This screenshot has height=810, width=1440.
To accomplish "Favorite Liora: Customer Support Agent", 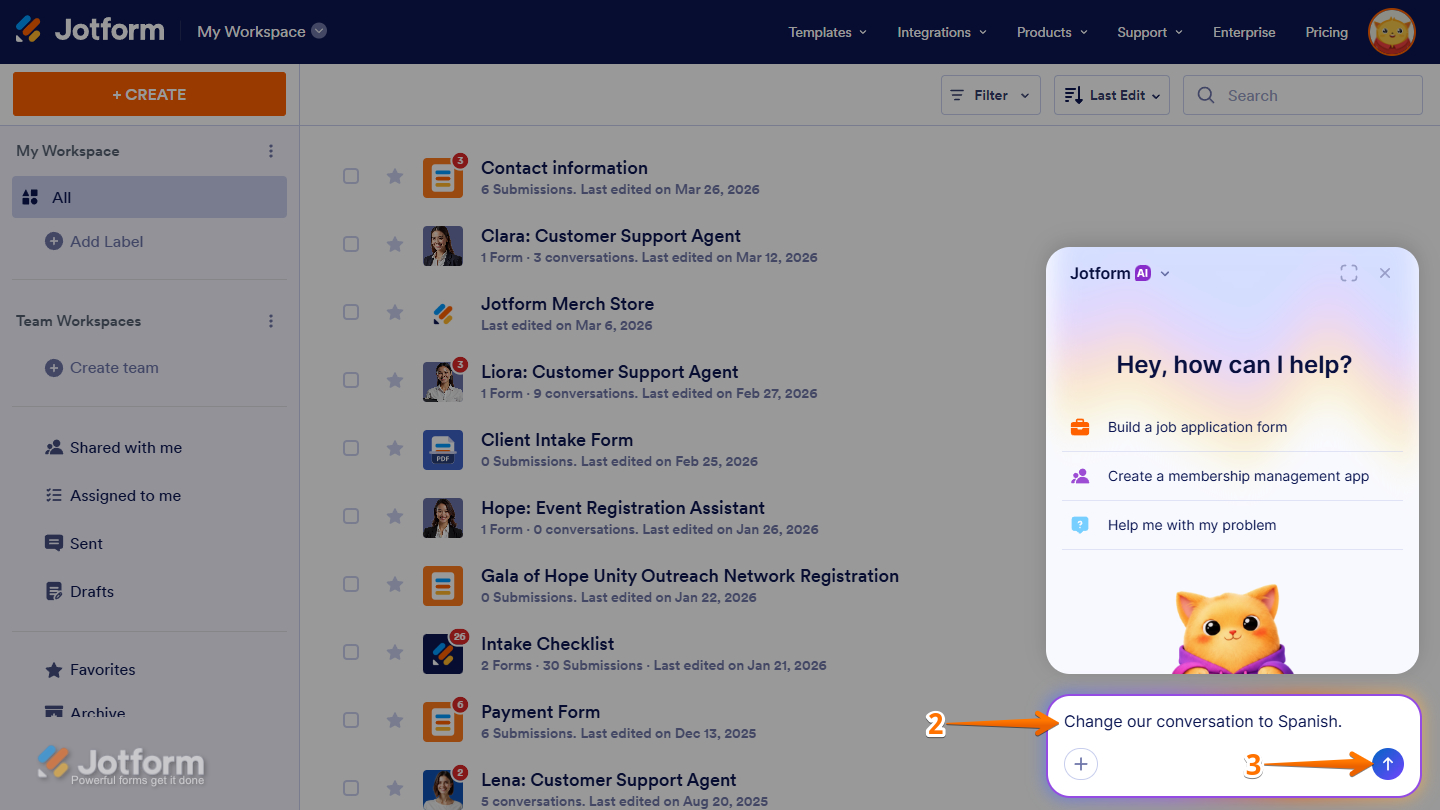I will (394, 380).
